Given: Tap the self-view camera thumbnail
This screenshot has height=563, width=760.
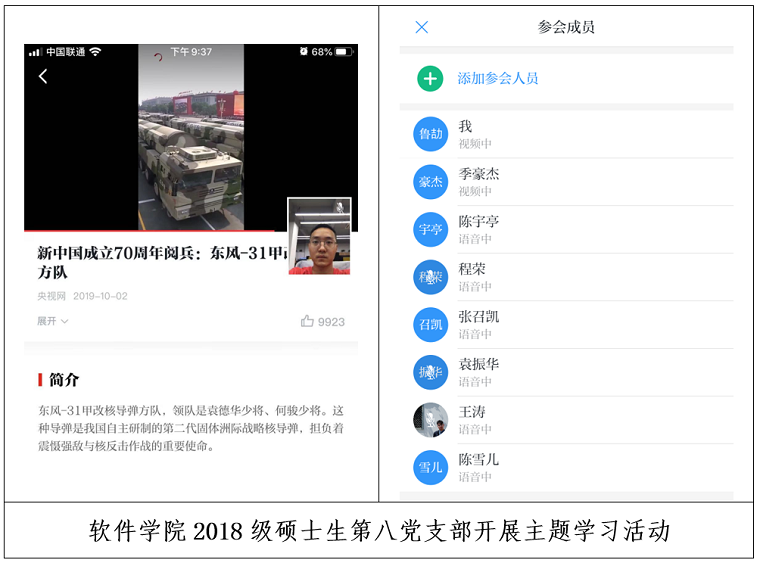Looking at the screenshot, I should pos(319,236).
